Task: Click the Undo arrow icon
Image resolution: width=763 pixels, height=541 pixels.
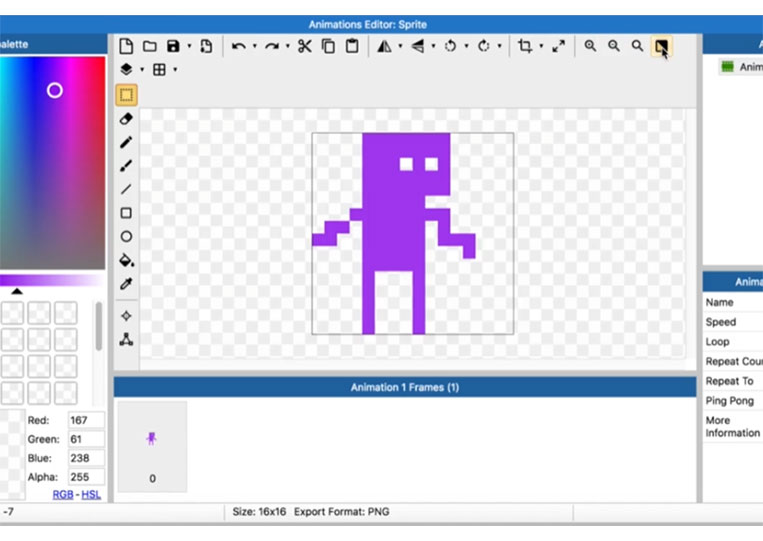Action: click(x=238, y=46)
